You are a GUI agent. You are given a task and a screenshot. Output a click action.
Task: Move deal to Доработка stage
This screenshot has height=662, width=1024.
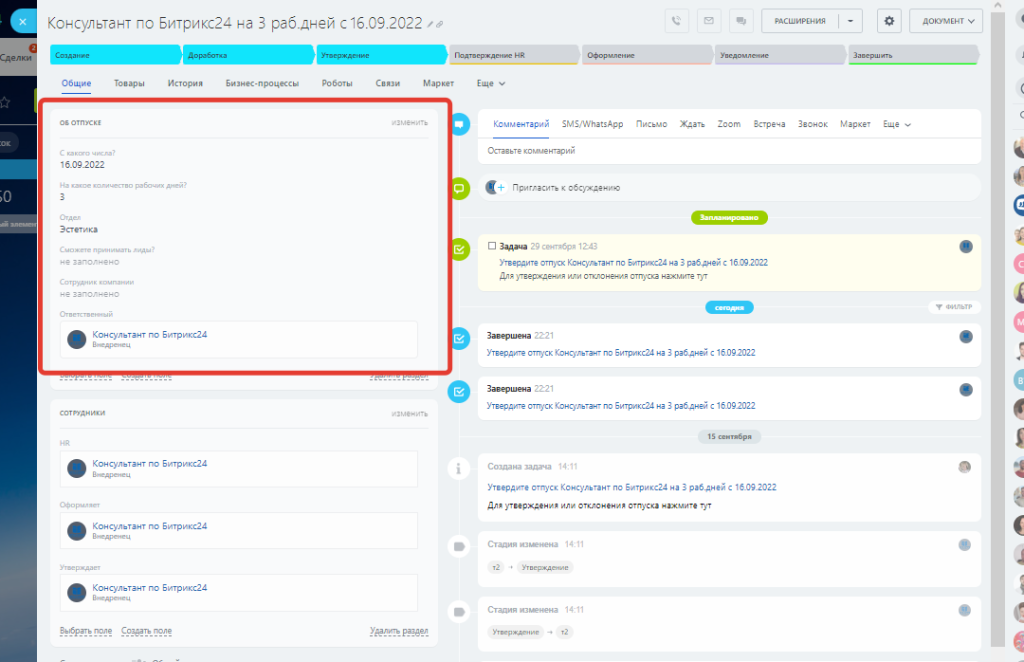tap(248, 55)
